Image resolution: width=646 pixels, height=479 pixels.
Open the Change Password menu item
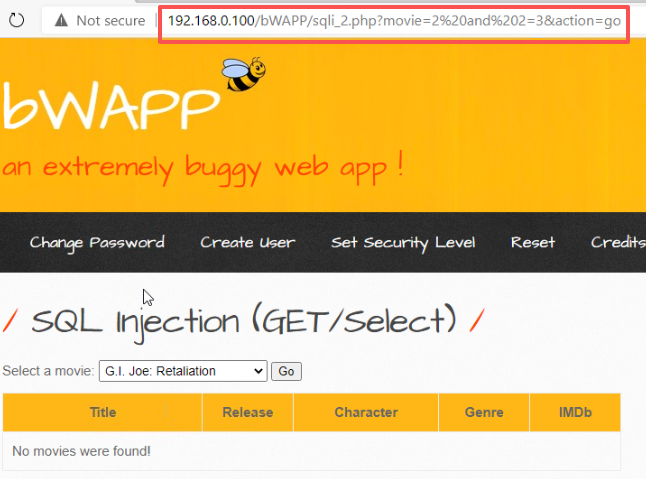click(x=97, y=243)
